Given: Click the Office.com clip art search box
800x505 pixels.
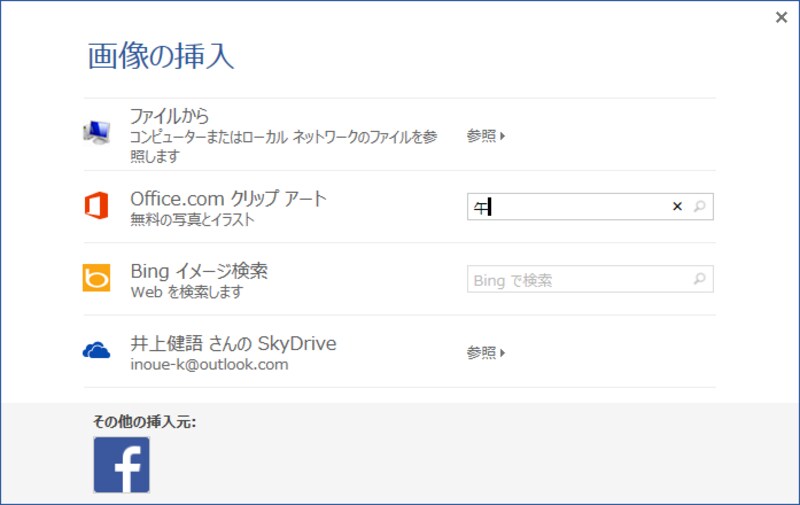Looking at the screenshot, I should (x=590, y=207).
